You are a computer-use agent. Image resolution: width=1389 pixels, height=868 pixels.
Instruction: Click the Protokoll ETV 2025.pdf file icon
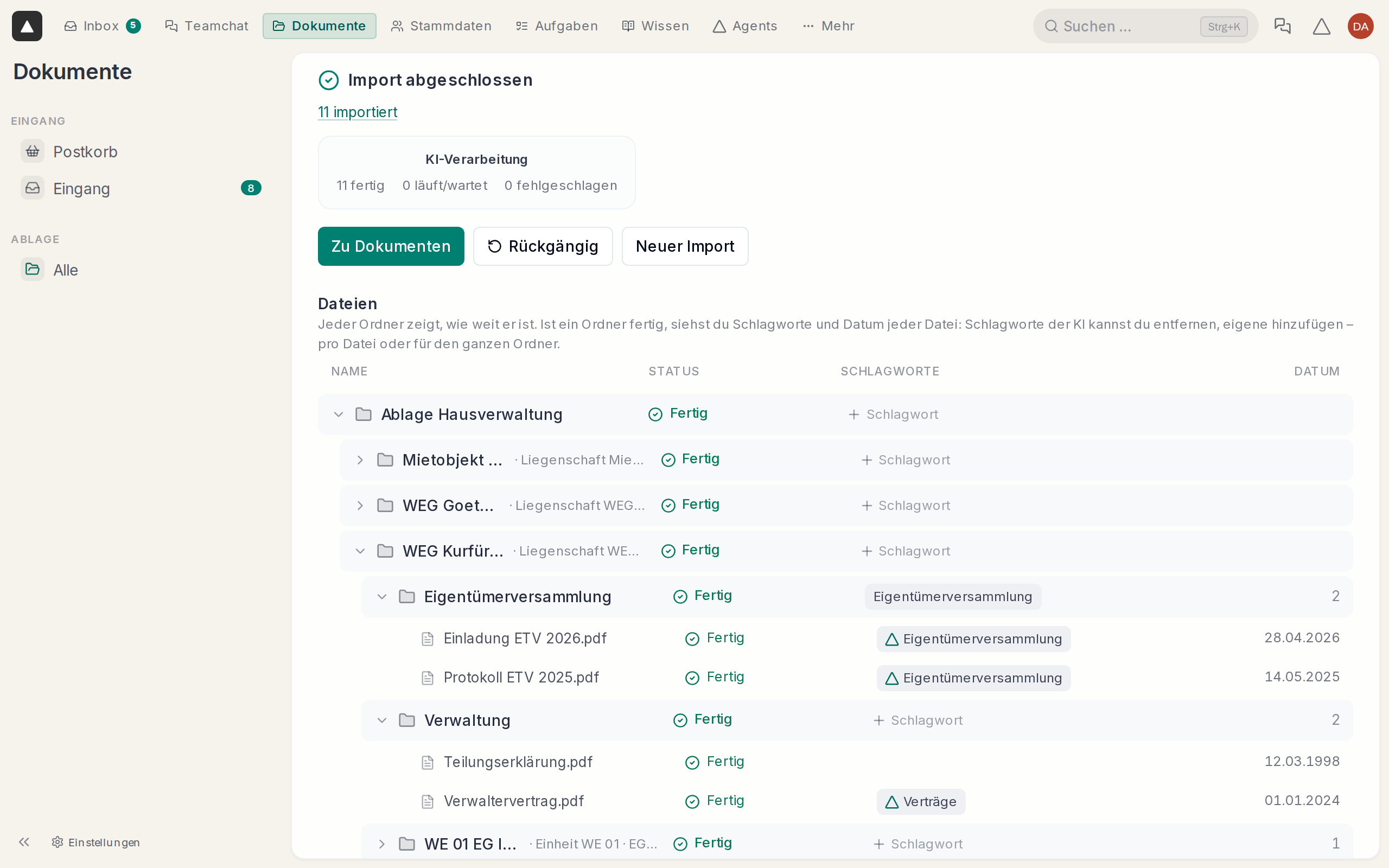point(428,678)
